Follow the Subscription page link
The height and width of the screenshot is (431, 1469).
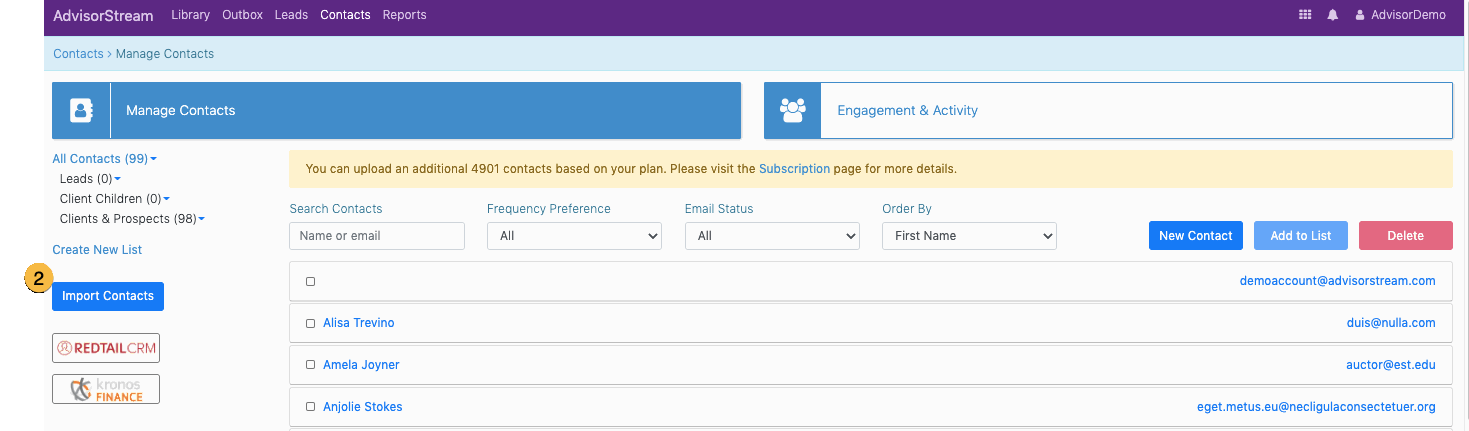pyautogui.click(x=794, y=169)
